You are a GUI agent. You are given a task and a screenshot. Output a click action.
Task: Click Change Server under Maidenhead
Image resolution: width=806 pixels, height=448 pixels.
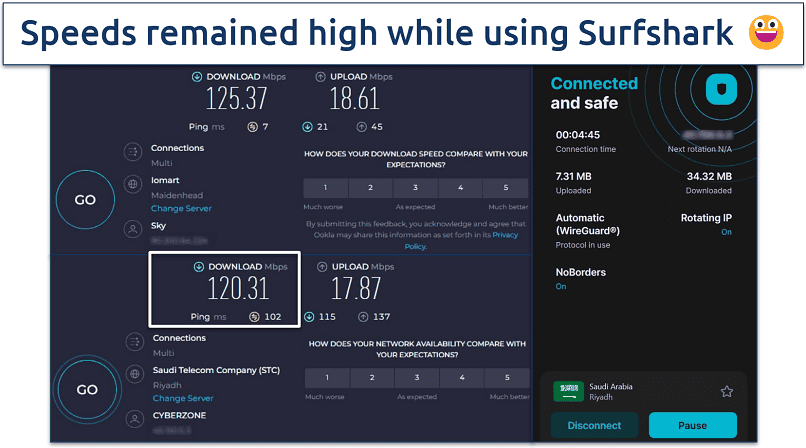click(x=181, y=209)
